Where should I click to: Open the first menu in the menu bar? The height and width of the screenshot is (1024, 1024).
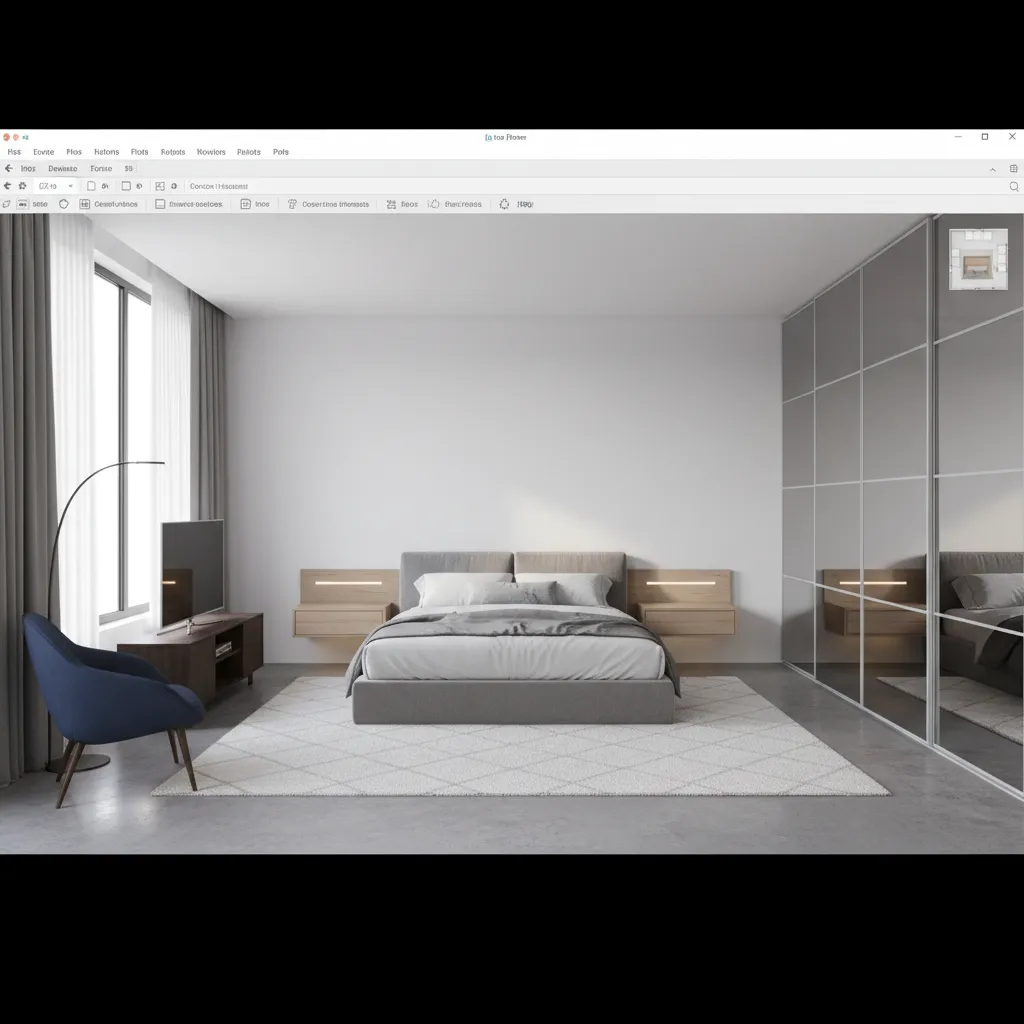pos(14,151)
